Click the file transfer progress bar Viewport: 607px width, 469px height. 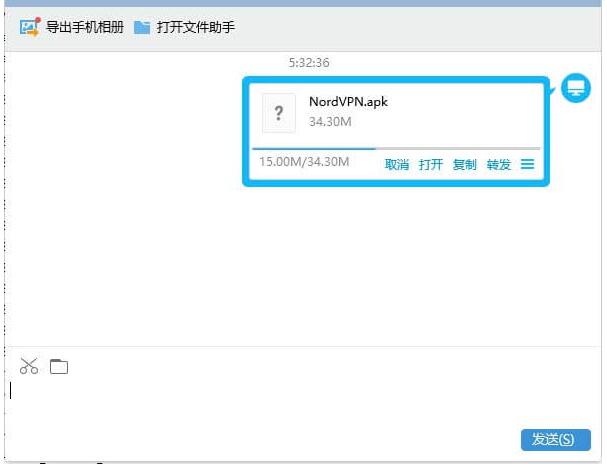[x=396, y=148]
